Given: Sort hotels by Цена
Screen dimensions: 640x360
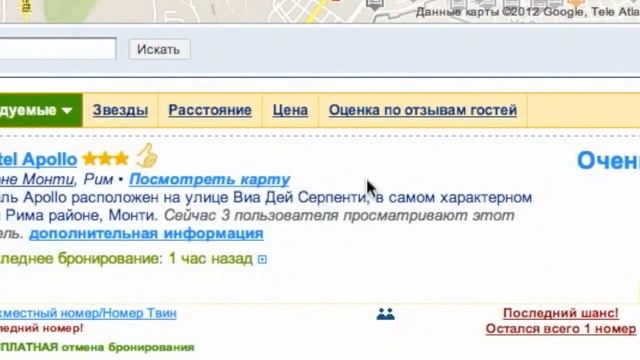Looking at the screenshot, I should click(290, 110).
